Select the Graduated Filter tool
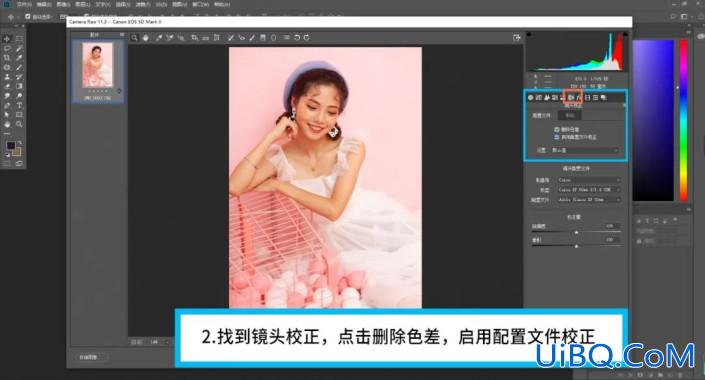705x380 pixels. tap(263, 38)
